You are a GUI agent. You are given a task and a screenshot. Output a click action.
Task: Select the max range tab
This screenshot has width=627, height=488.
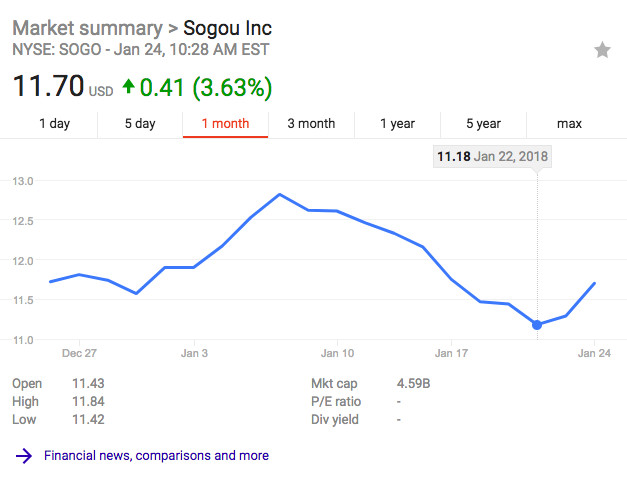point(569,124)
